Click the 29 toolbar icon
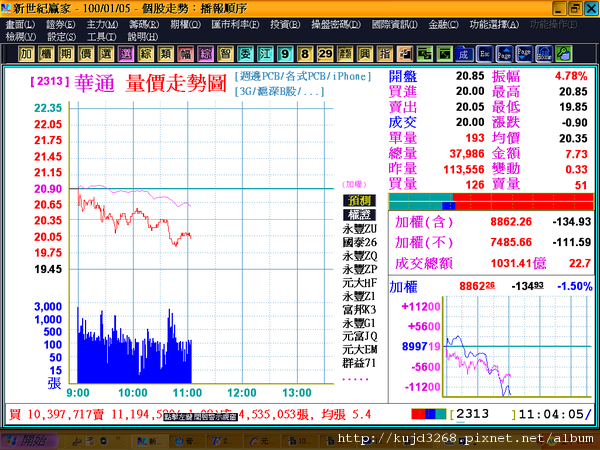Screen dimensions: 600x450 325,54
